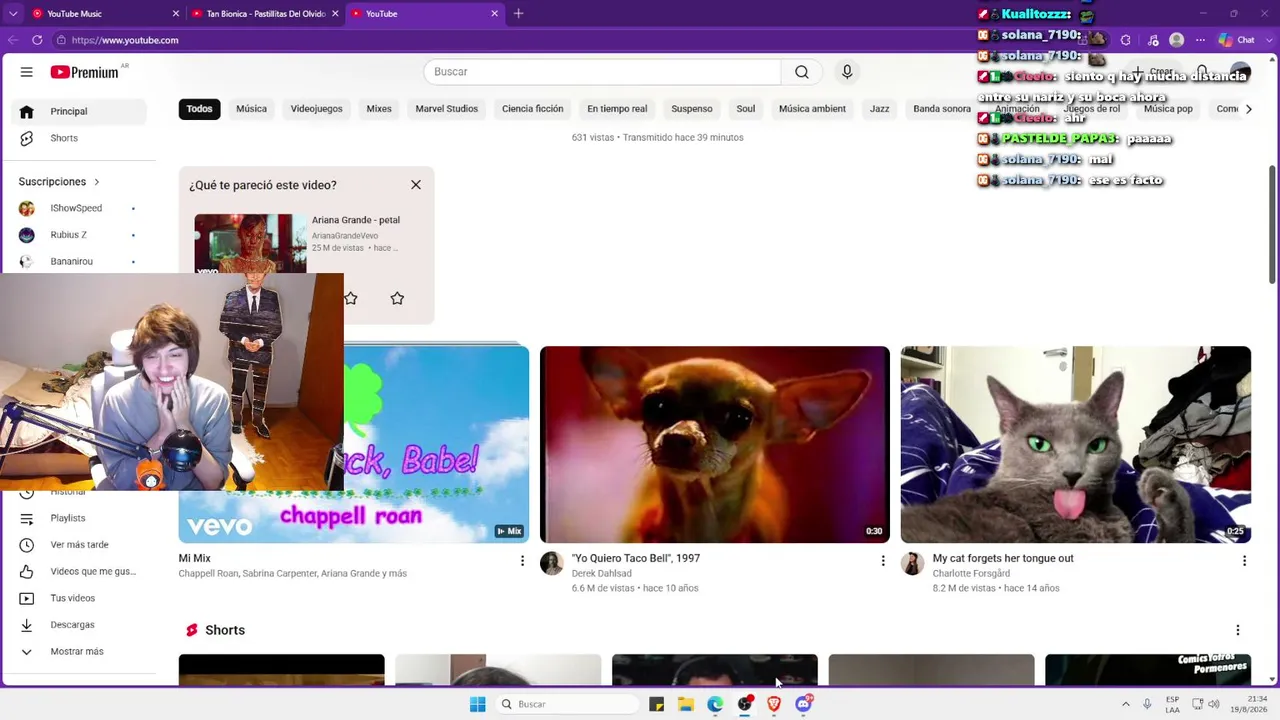This screenshot has height=720, width=1280.
Task: Click the YouTube search input field
Action: (602, 72)
